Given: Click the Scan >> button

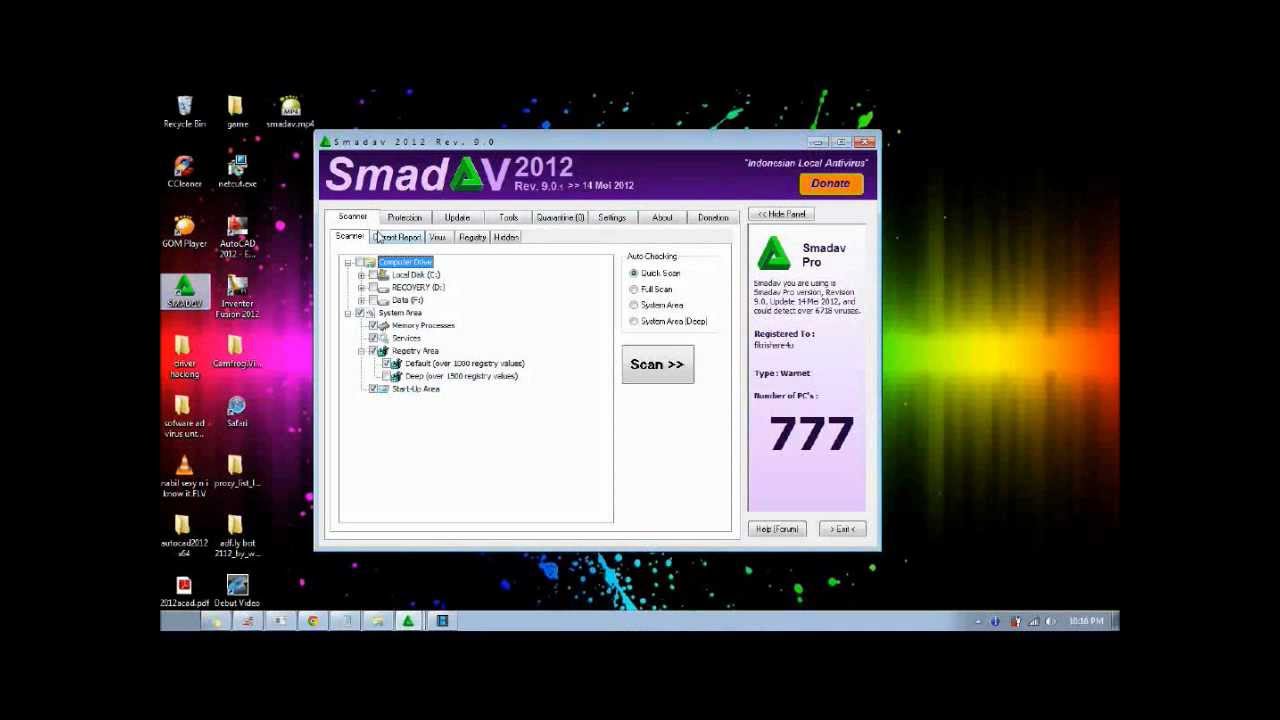Looking at the screenshot, I should (657, 364).
